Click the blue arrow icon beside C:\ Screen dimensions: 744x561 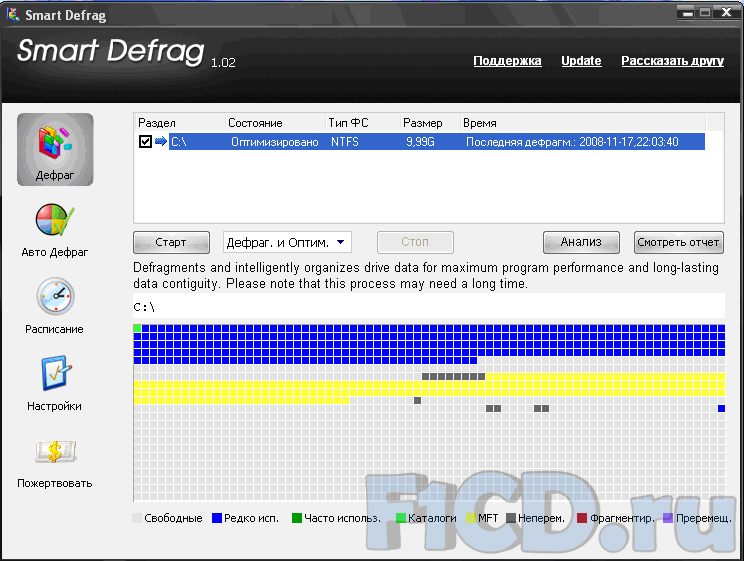[x=161, y=141]
